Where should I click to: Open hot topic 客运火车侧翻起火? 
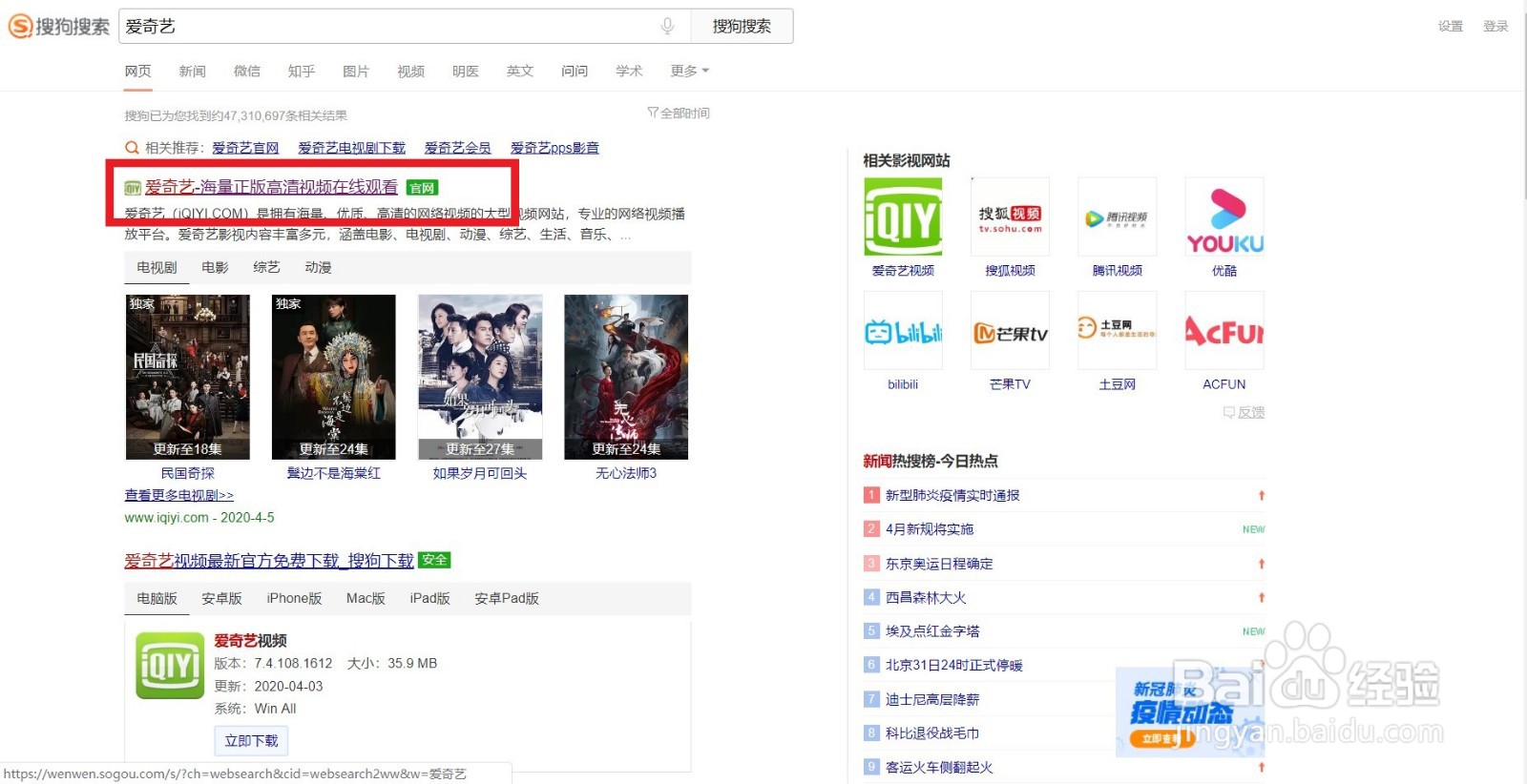click(x=939, y=767)
